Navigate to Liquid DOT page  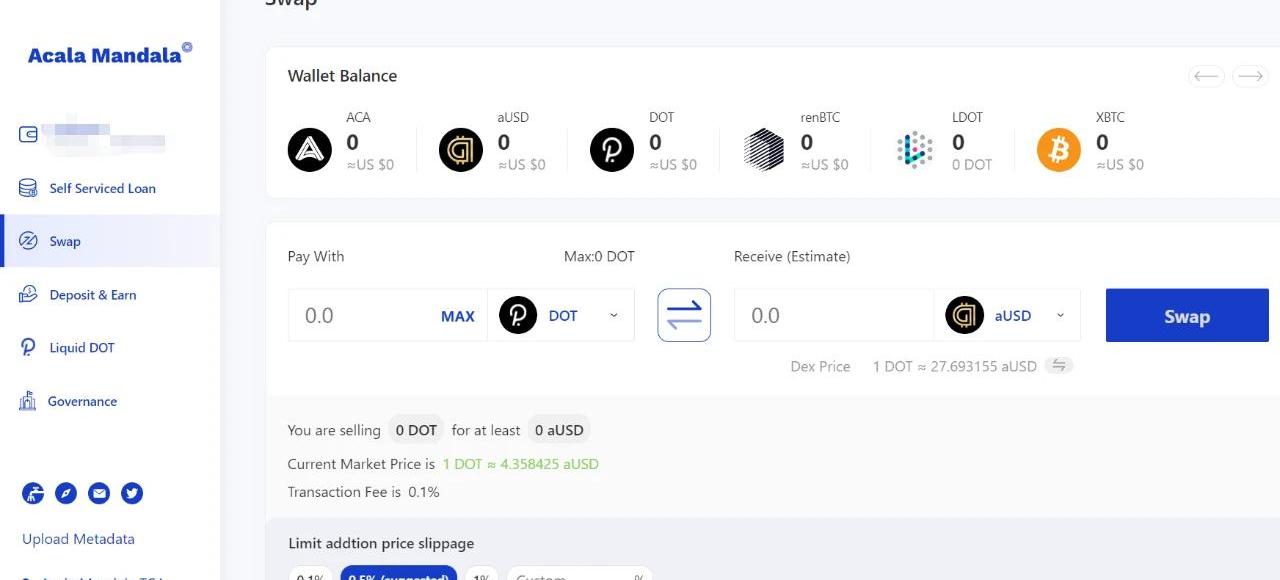tap(82, 348)
